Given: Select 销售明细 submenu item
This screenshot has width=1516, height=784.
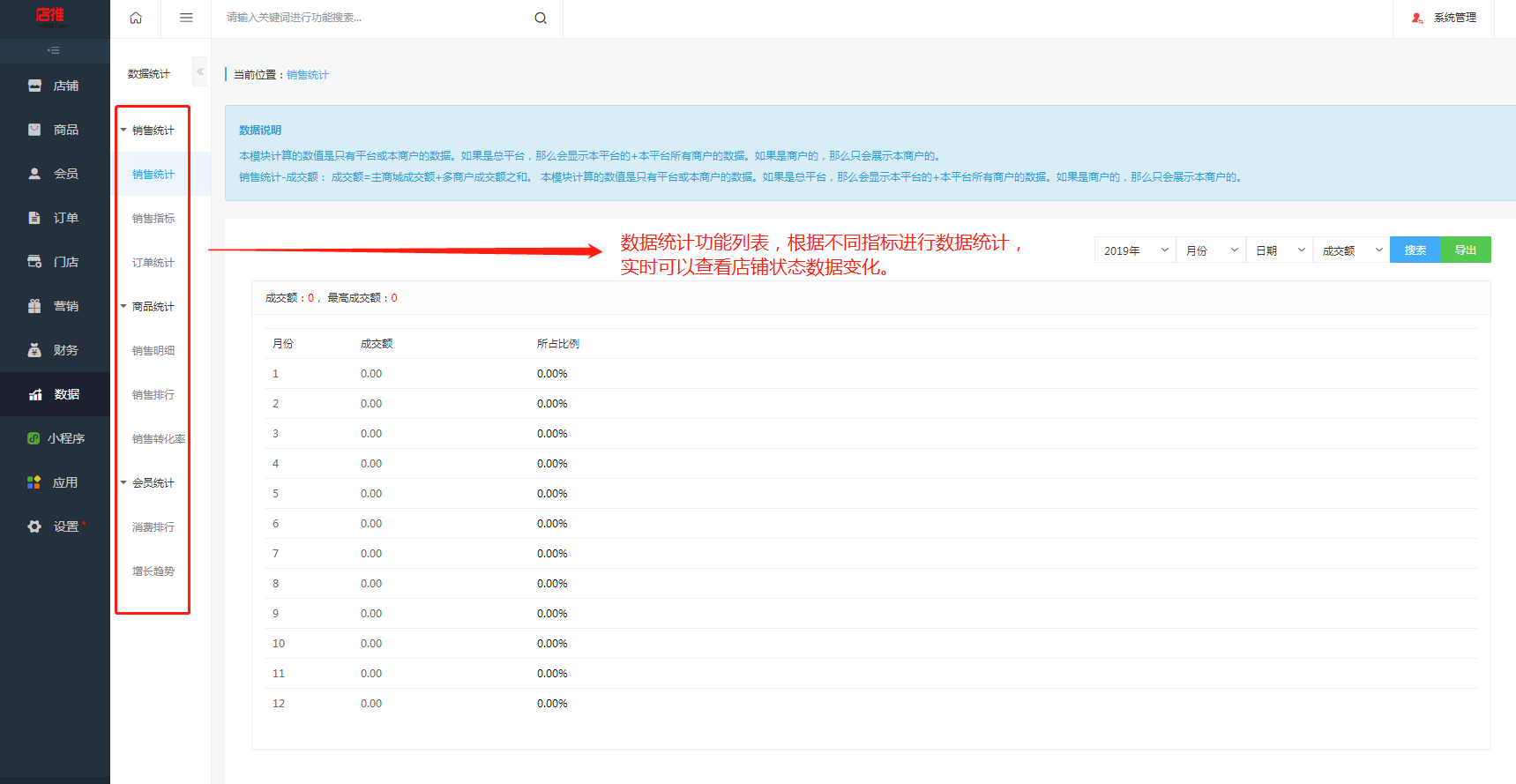Looking at the screenshot, I should [153, 351].
